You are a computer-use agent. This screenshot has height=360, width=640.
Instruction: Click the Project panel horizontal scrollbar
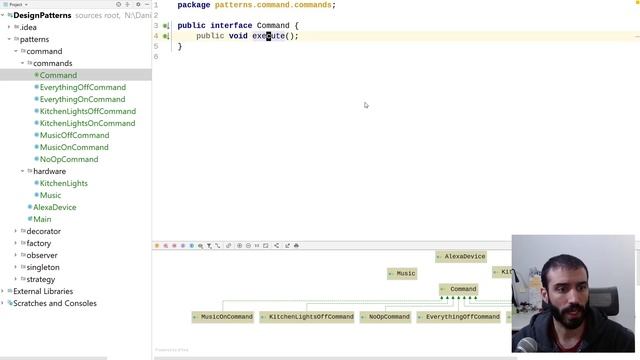53,358
